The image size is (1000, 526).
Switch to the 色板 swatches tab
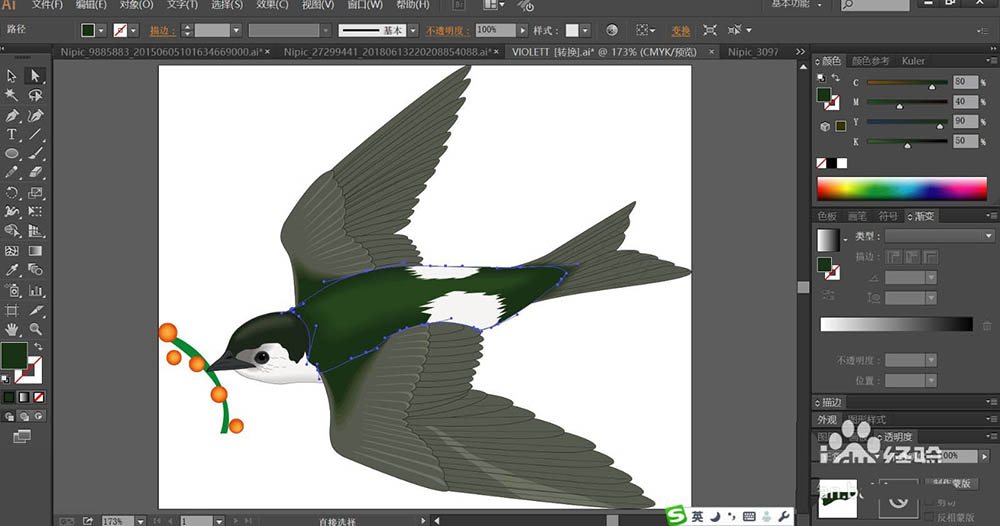827,216
